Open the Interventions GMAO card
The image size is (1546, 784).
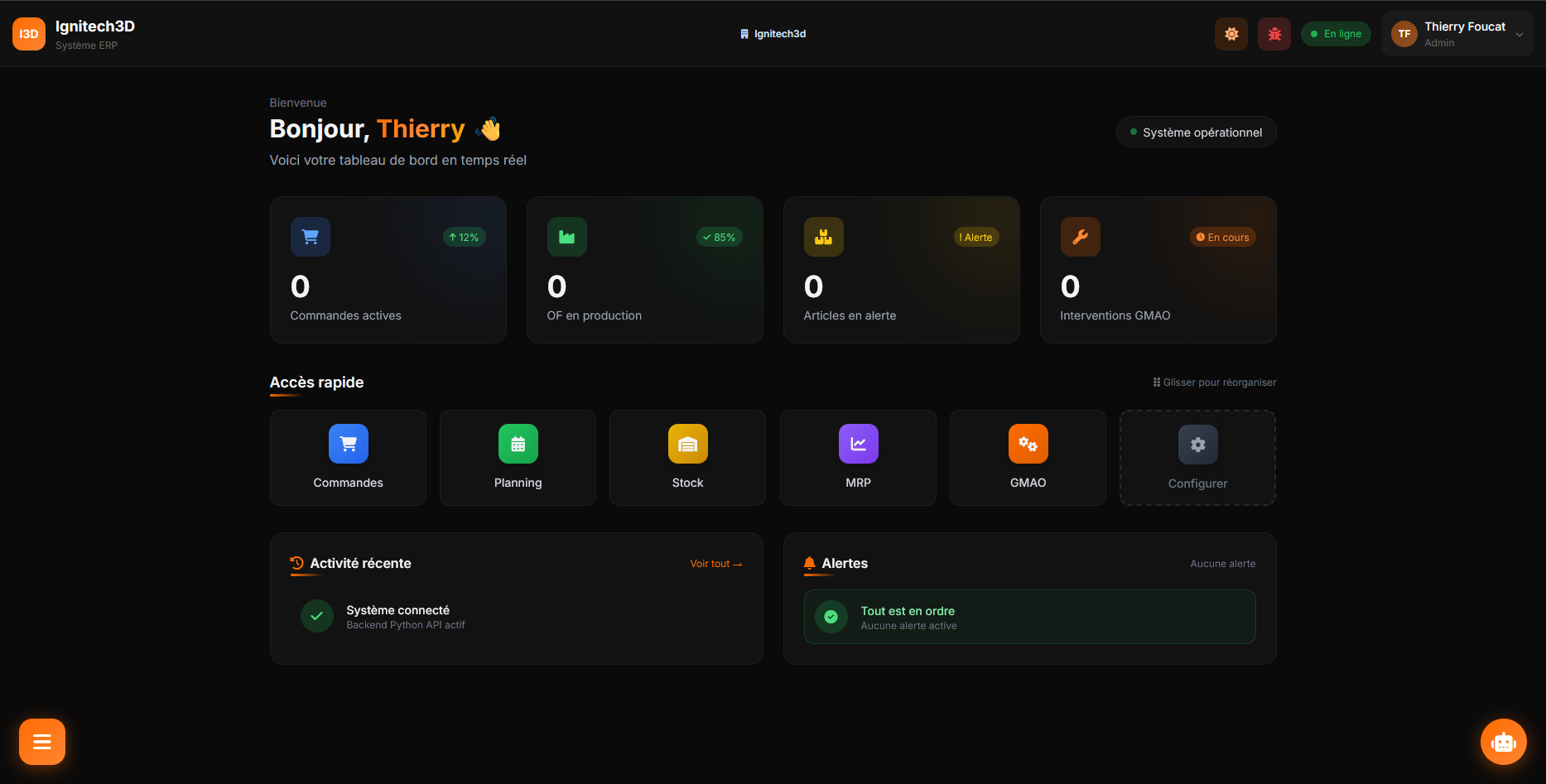point(1158,270)
